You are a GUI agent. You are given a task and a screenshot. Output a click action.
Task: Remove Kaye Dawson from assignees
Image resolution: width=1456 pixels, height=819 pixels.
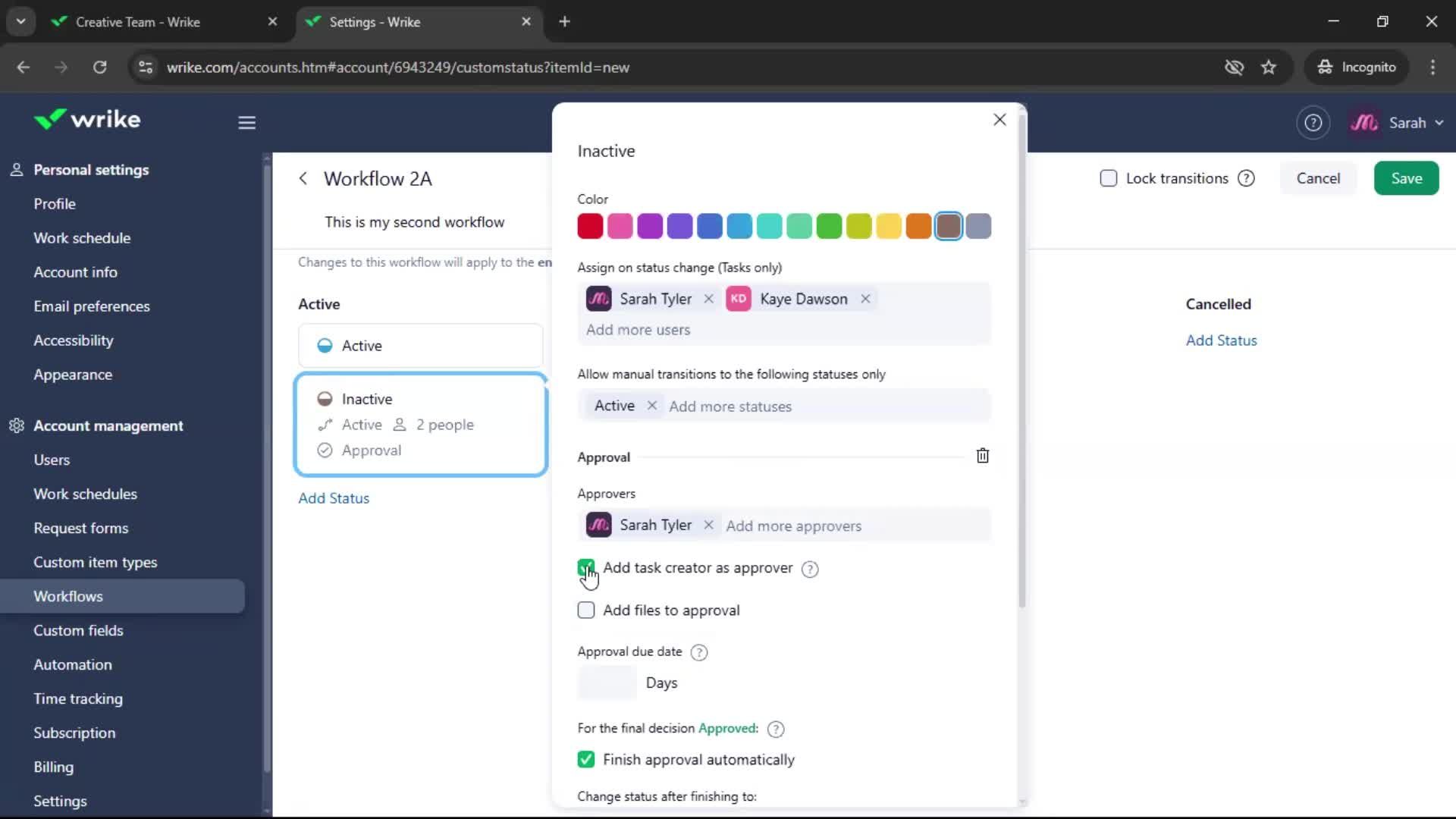(x=865, y=299)
